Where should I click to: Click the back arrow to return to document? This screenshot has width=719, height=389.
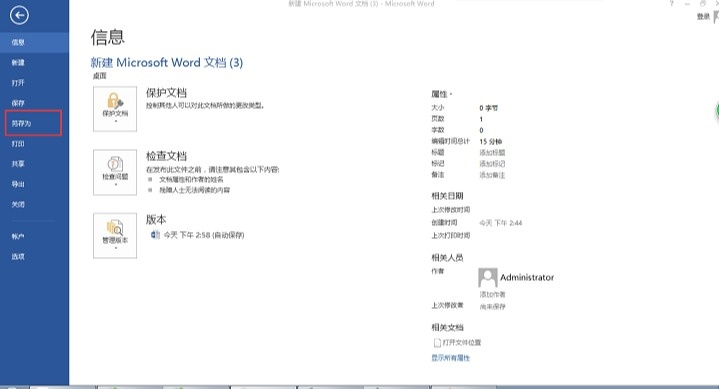[x=19, y=16]
